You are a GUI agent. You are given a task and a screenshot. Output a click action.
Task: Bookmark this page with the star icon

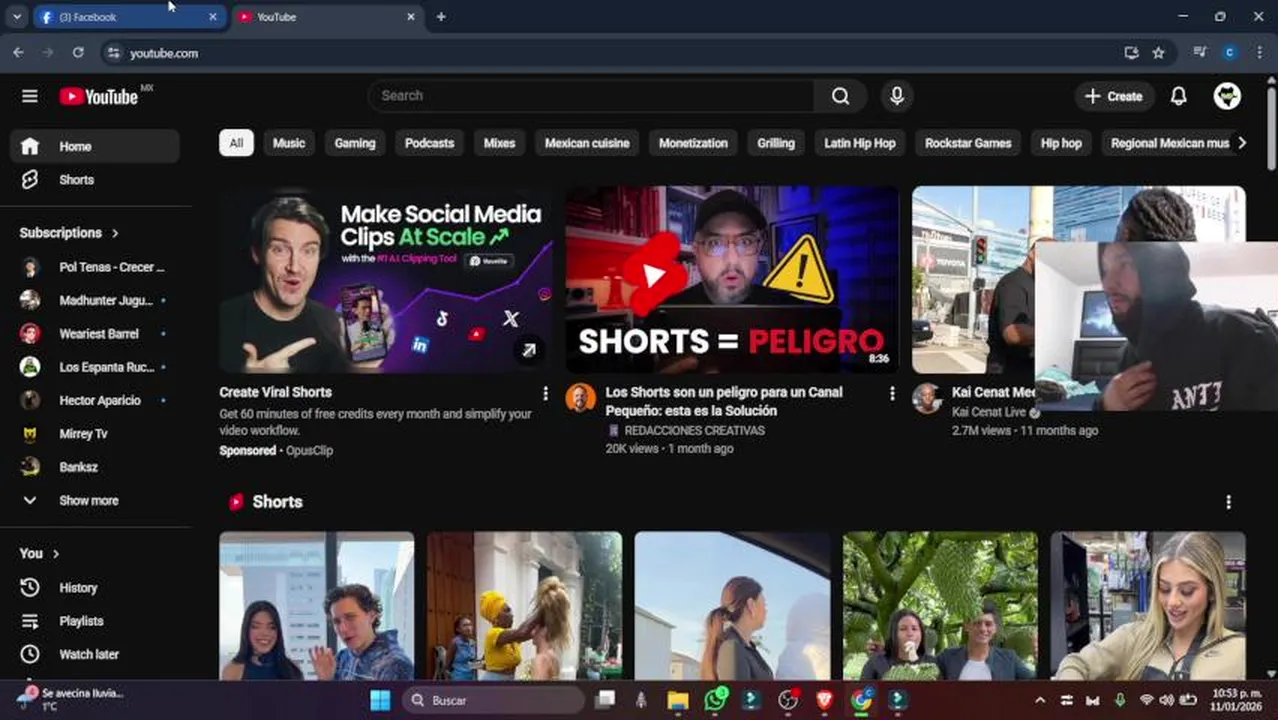click(x=1158, y=53)
